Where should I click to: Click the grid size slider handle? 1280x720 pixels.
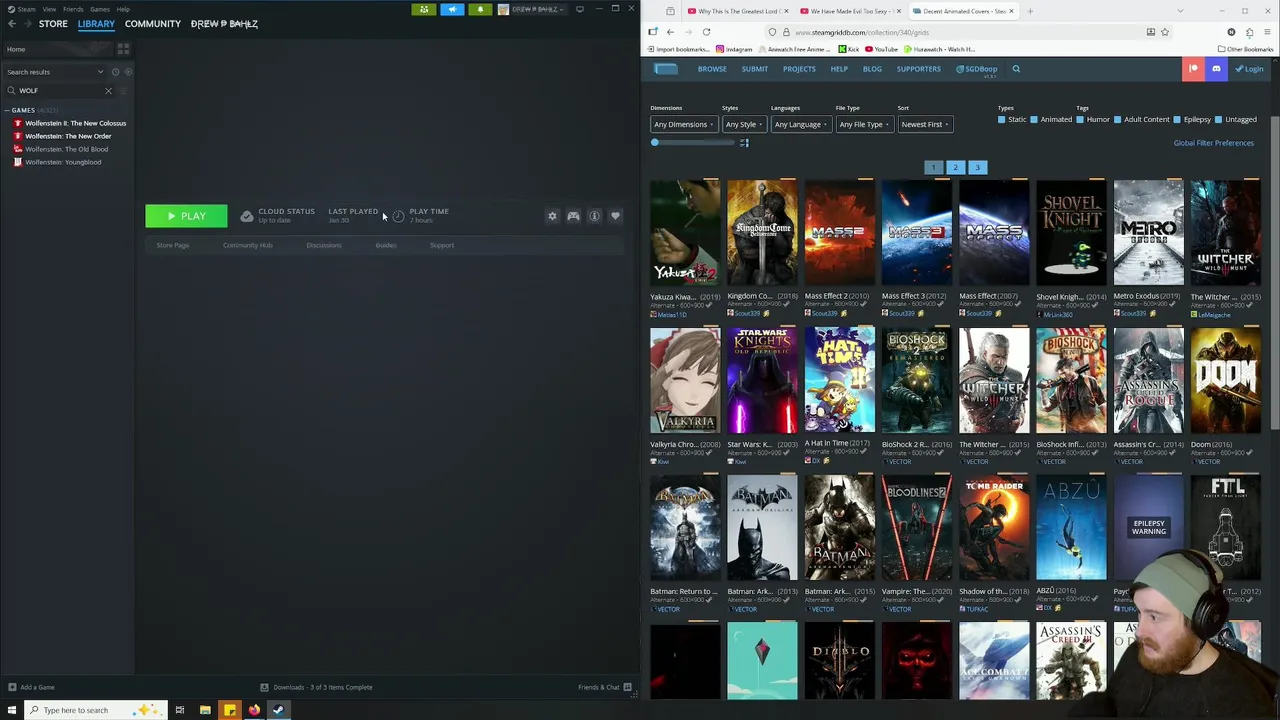coord(655,143)
